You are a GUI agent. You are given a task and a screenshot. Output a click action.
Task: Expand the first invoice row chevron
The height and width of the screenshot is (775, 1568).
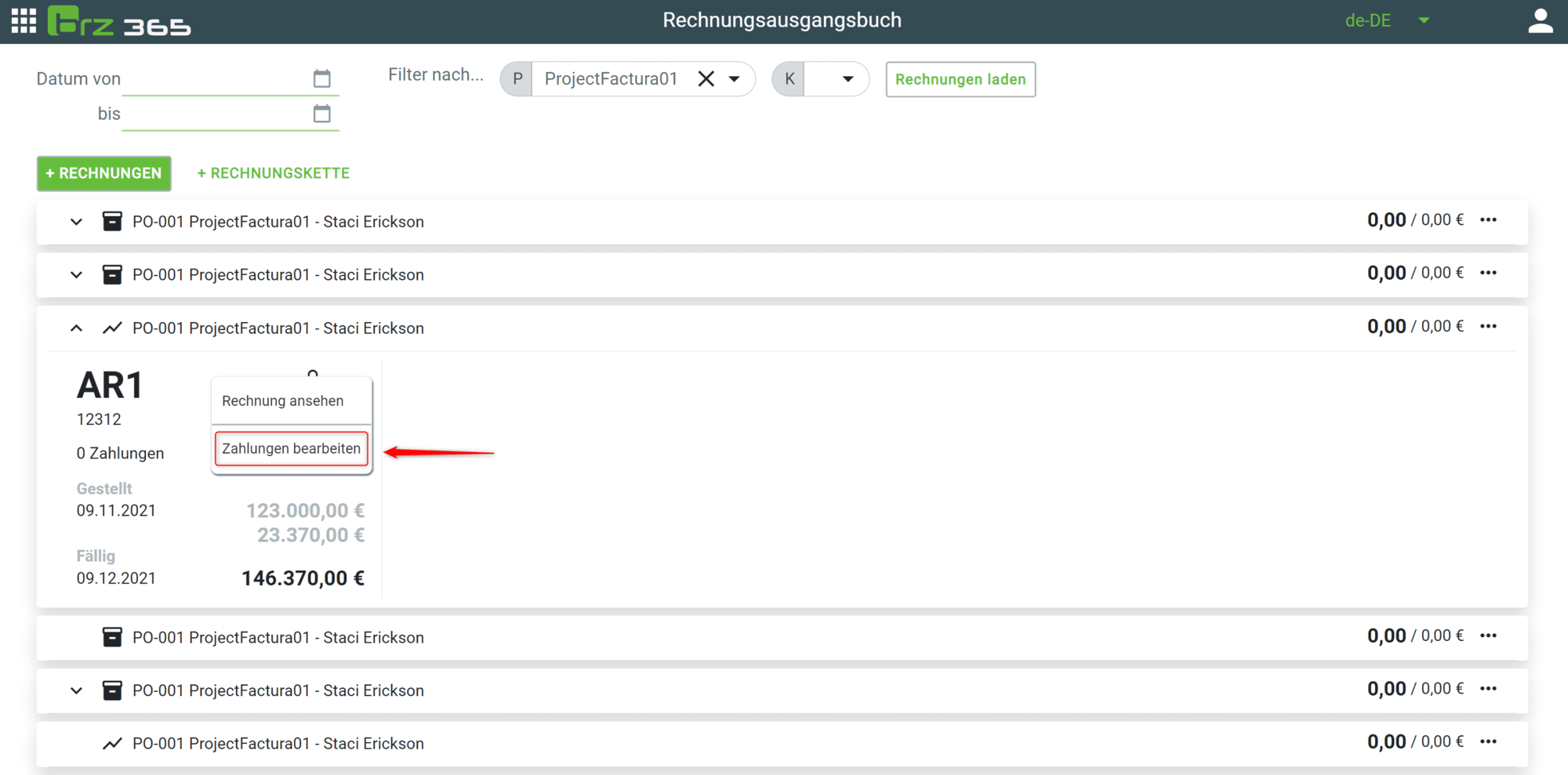tap(76, 222)
